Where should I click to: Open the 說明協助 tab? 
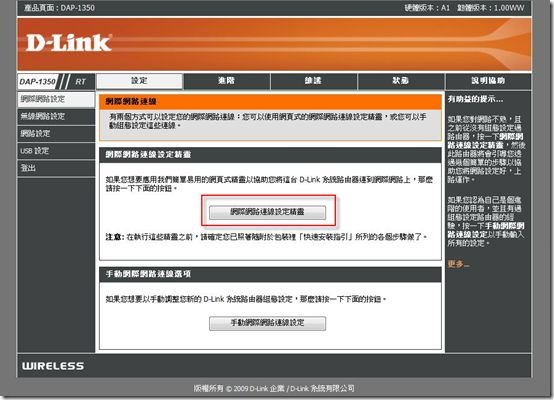(x=488, y=81)
